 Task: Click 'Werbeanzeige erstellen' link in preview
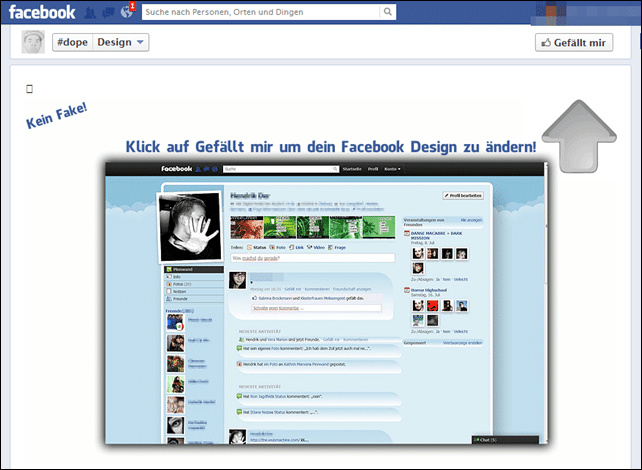462,343
